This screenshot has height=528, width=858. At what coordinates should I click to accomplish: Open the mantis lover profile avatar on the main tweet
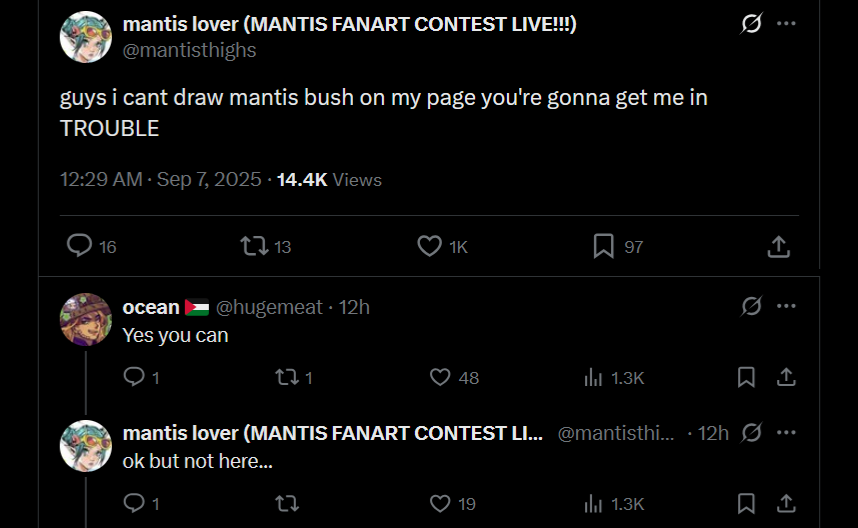[x=85, y=37]
